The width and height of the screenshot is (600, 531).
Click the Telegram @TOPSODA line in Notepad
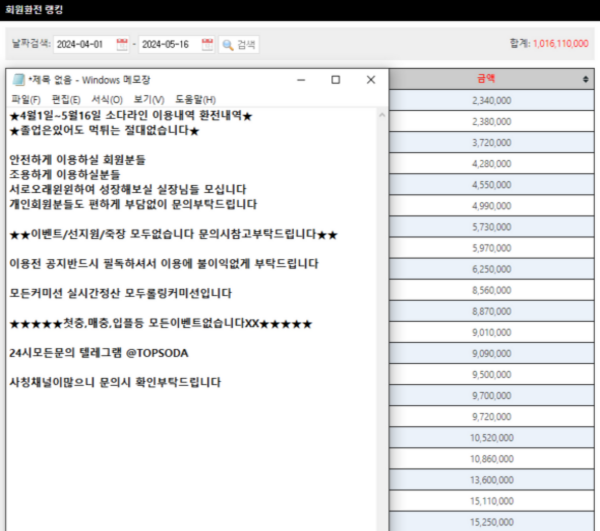click(x=98, y=353)
